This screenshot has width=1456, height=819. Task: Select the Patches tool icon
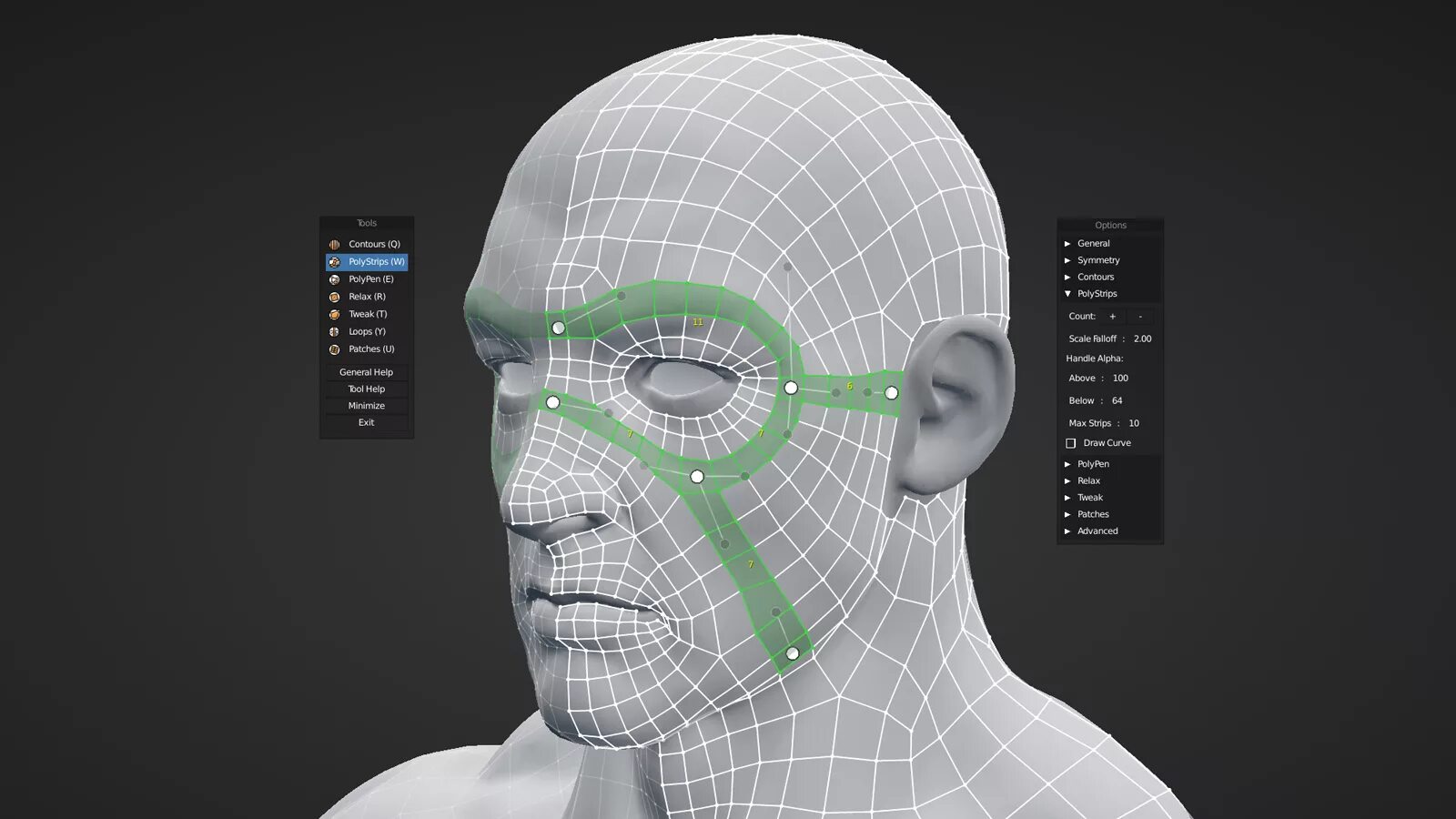tap(334, 349)
